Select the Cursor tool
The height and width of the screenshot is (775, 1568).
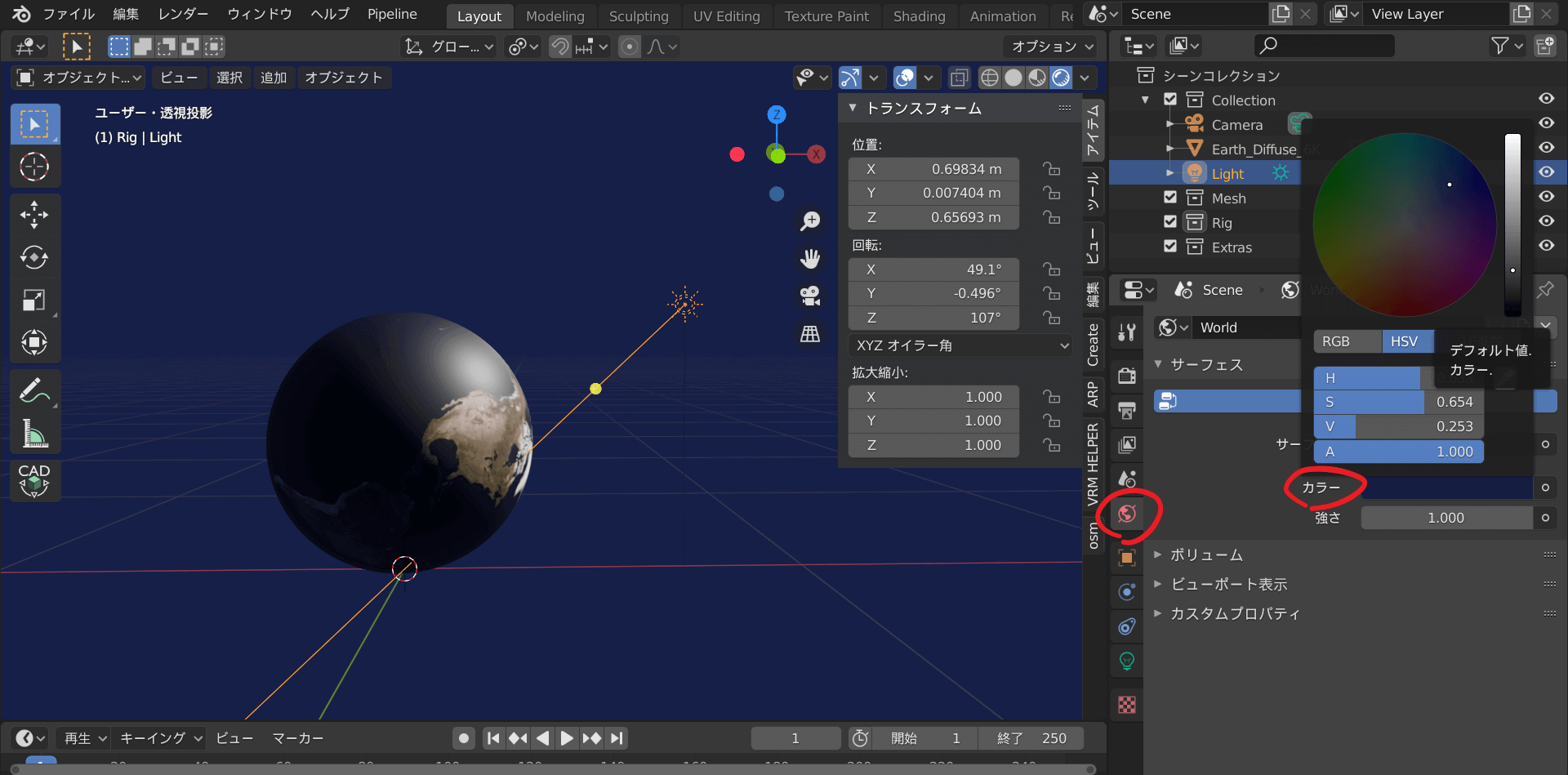[x=35, y=167]
